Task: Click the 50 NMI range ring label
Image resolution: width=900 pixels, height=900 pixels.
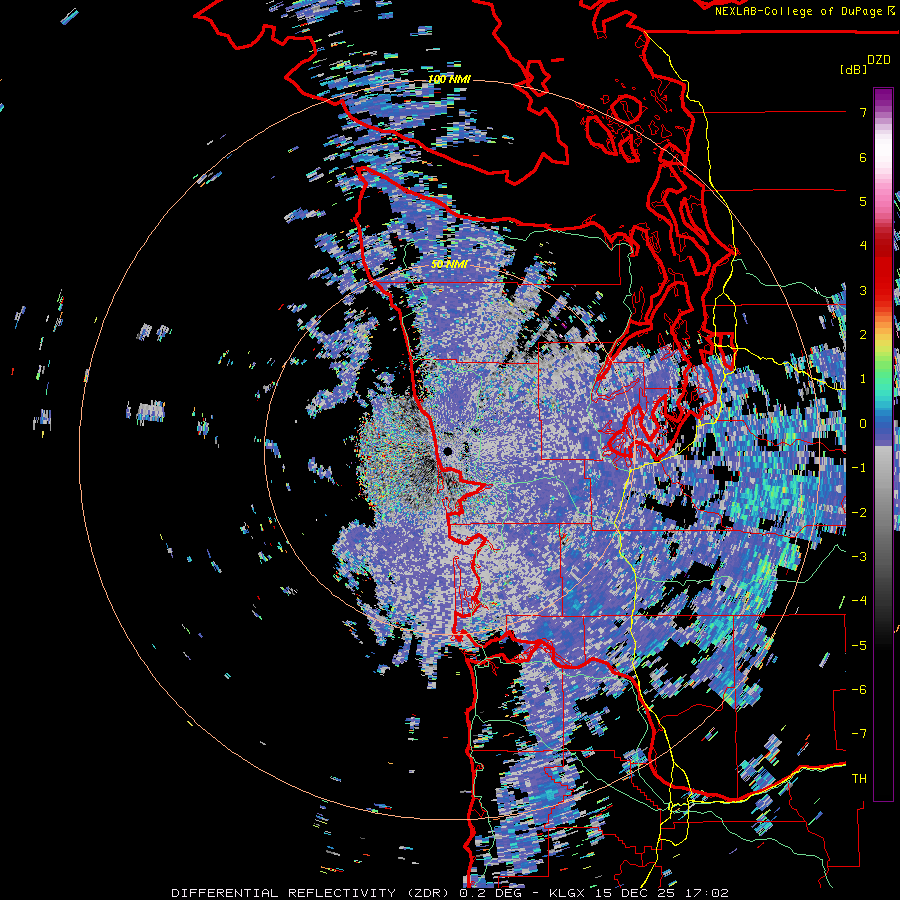Action: (x=449, y=264)
